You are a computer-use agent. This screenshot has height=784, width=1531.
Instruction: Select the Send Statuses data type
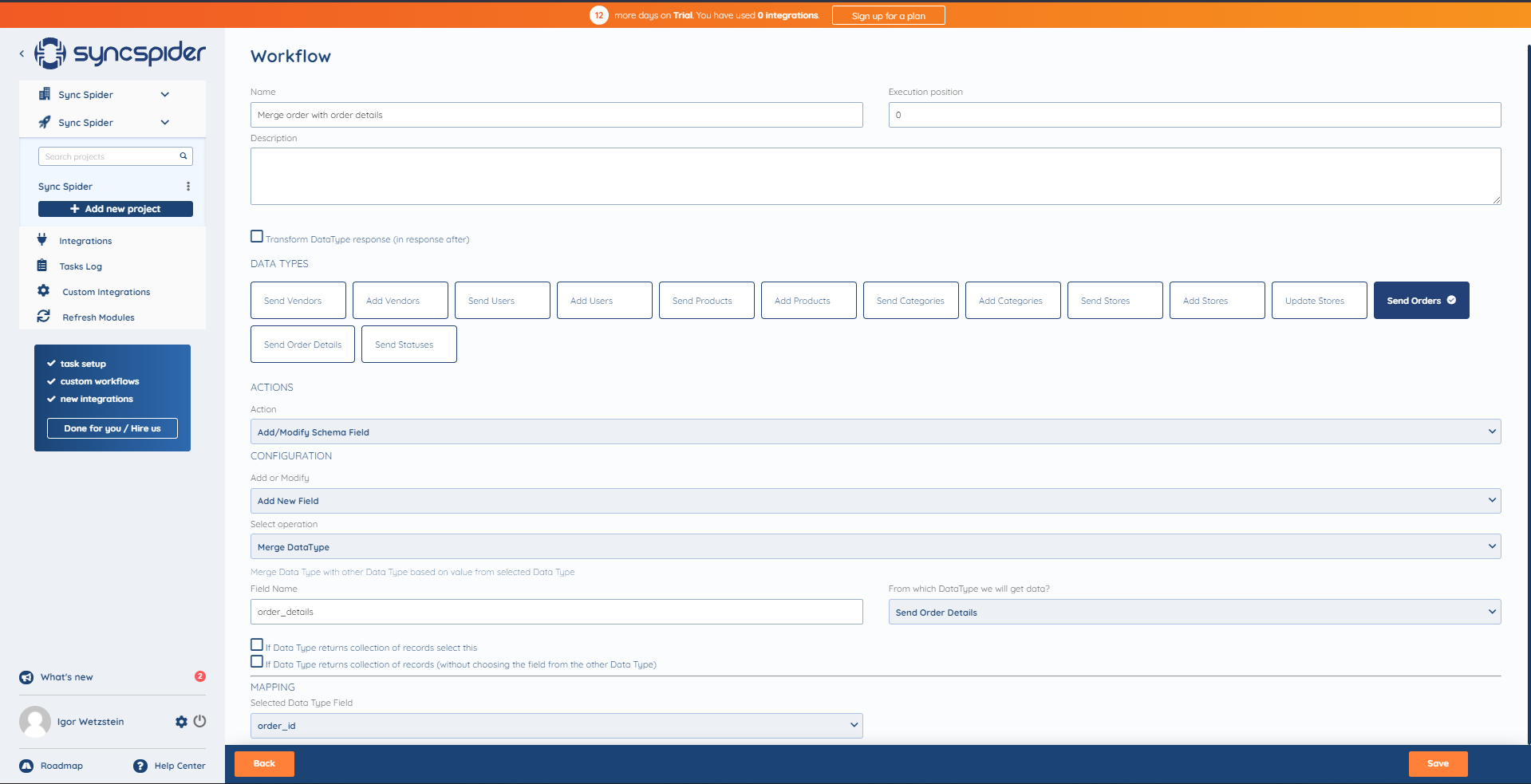[409, 345]
